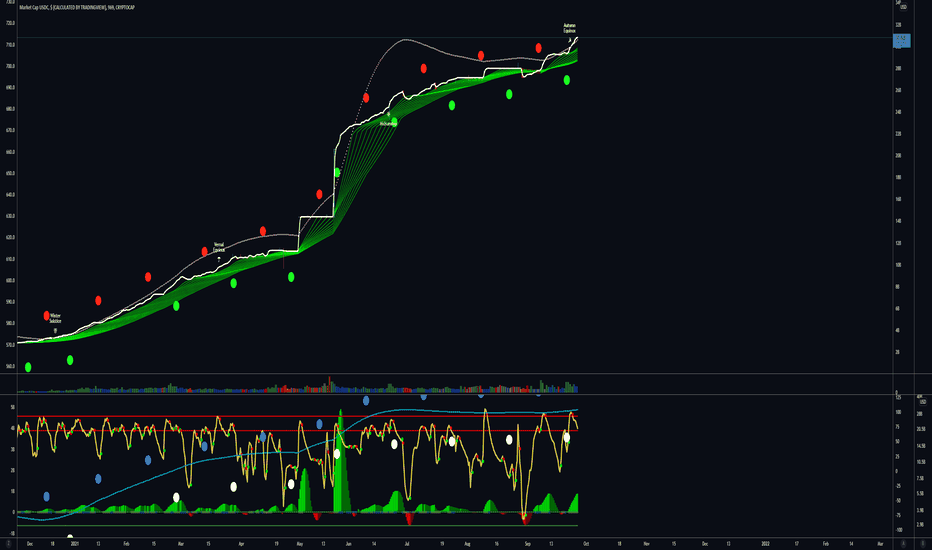The width and height of the screenshot is (932, 550).
Task: Click the Market Cap USDC chart title legend
Action: click(x=77, y=7)
